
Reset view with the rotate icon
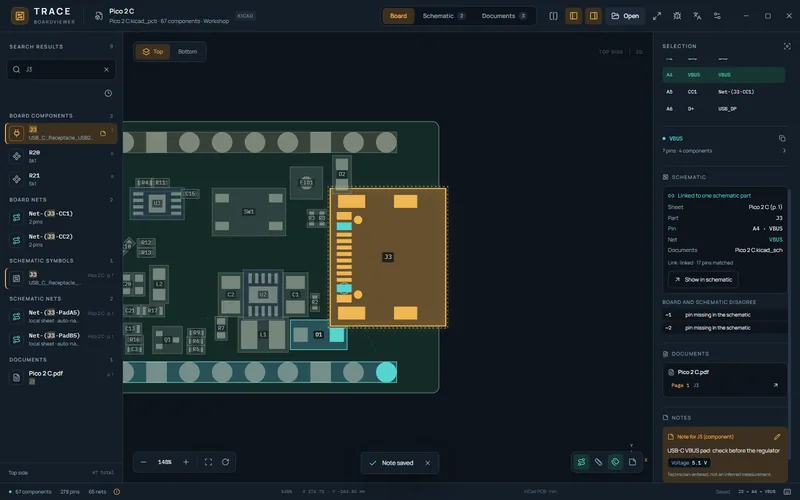226,462
